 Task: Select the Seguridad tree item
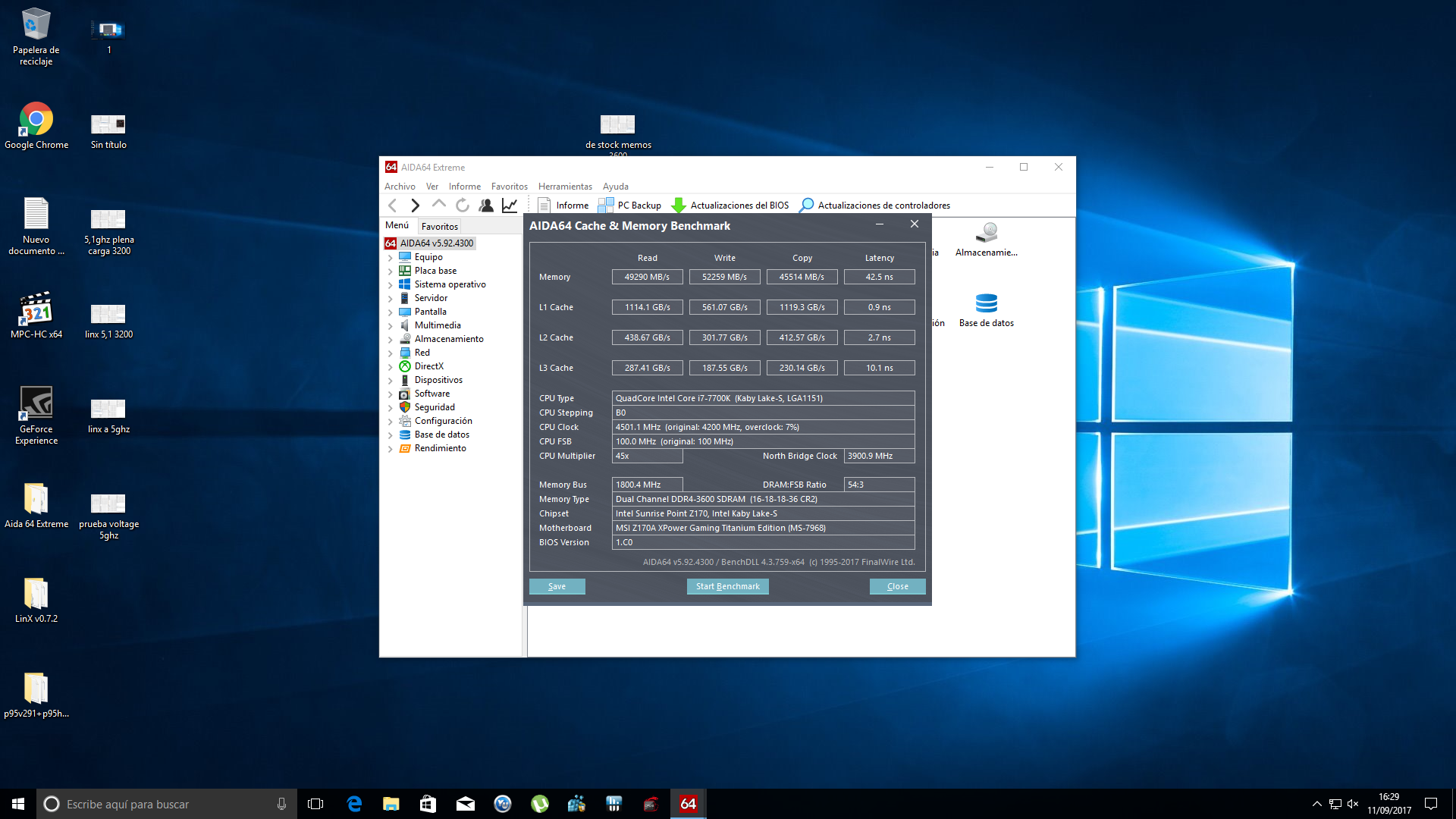click(435, 407)
